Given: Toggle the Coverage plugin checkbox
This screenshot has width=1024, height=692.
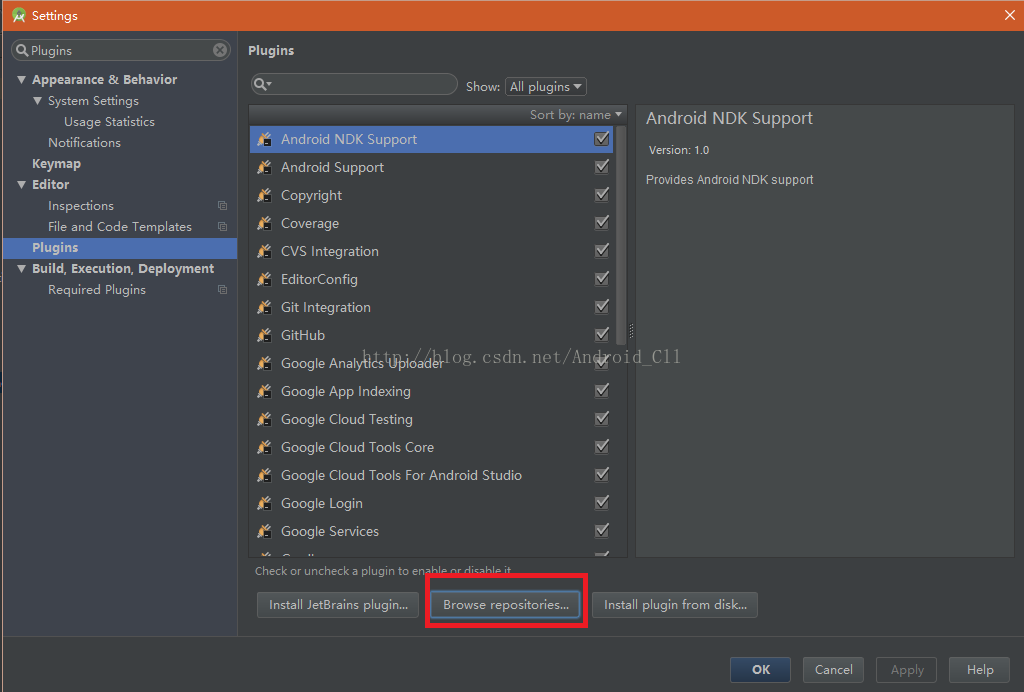Looking at the screenshot, I should click(x=601, y=223).
